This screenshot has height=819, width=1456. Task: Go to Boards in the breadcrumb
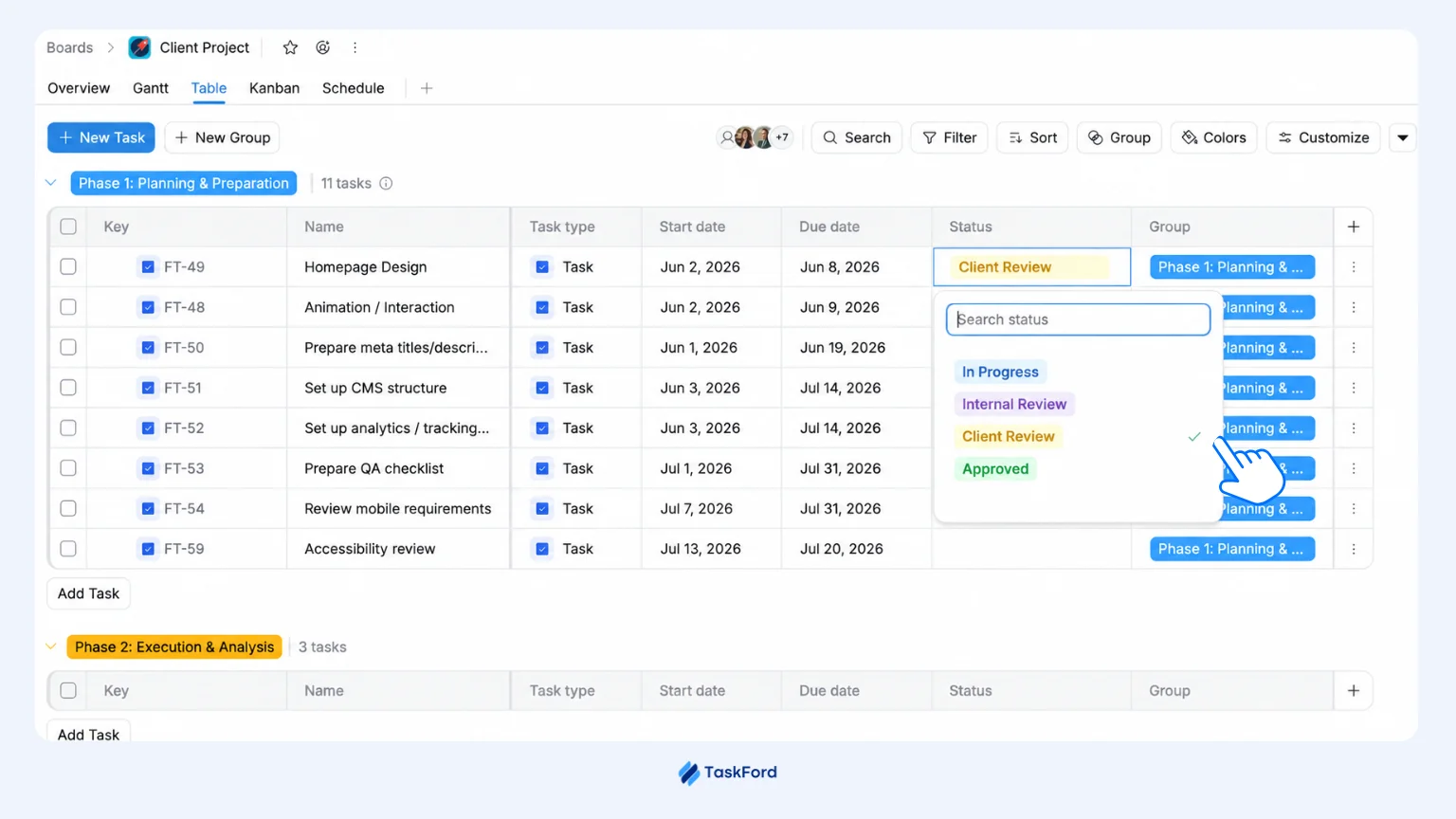tap(69, 47)
